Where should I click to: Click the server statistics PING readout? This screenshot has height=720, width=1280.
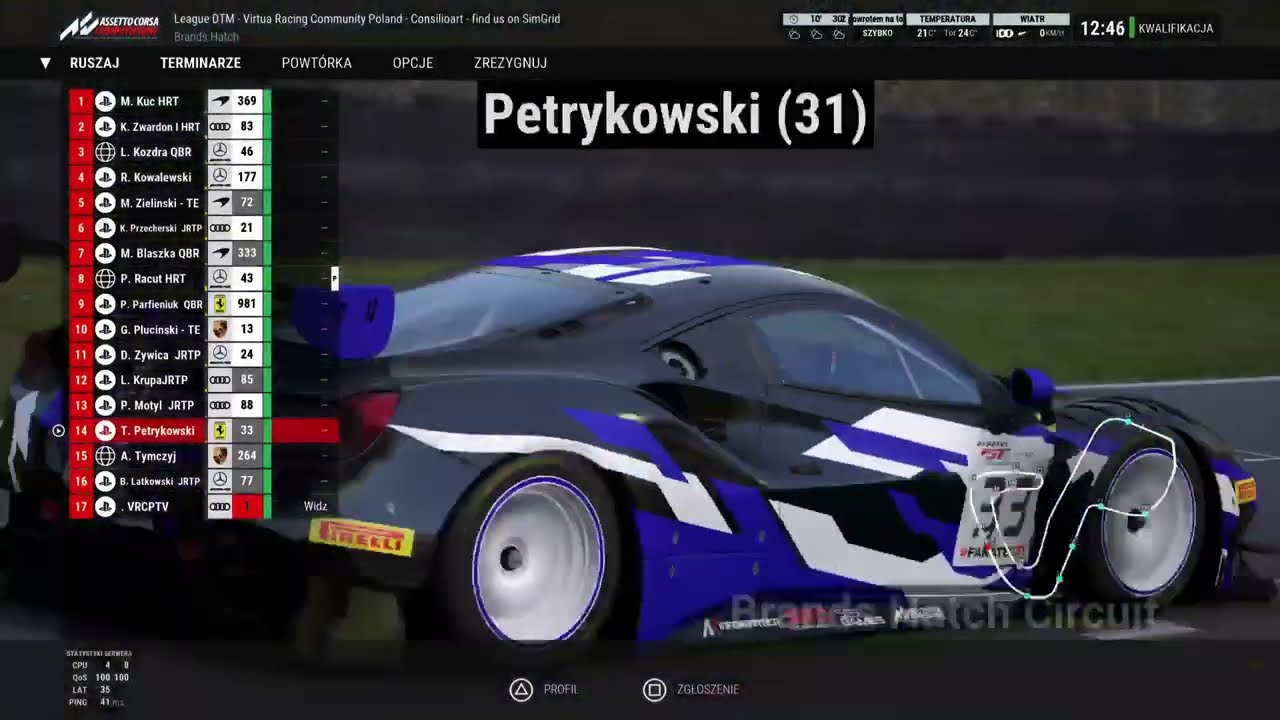coord(97,702)
